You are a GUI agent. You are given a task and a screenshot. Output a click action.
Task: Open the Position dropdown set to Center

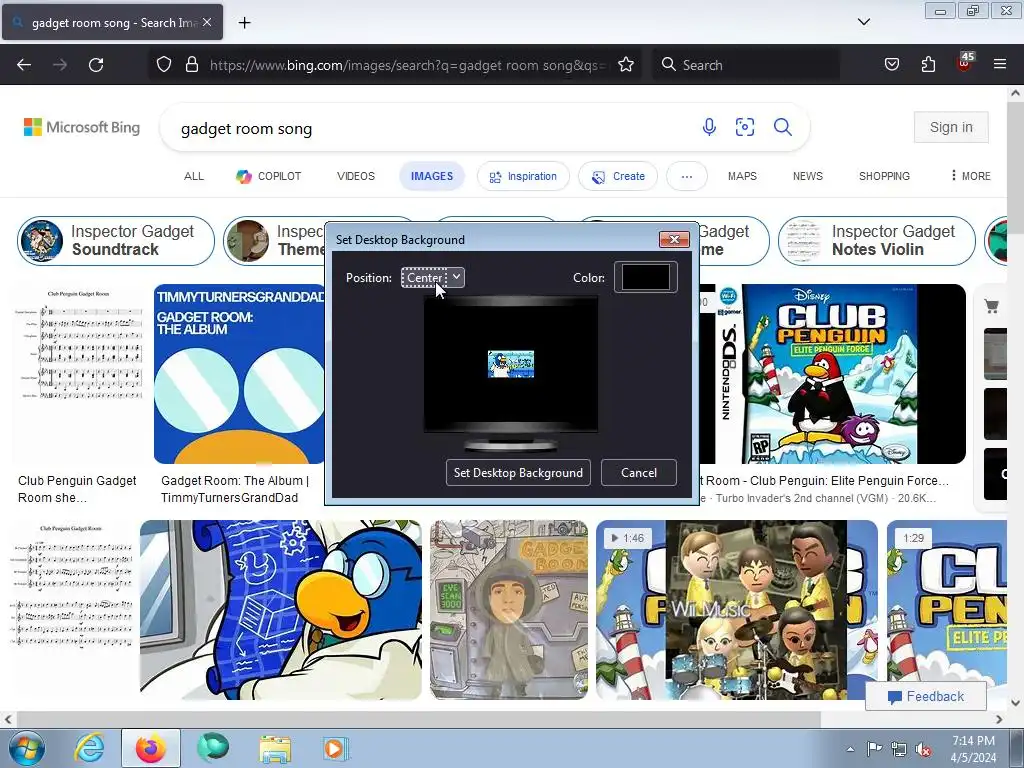pos(432,278)
